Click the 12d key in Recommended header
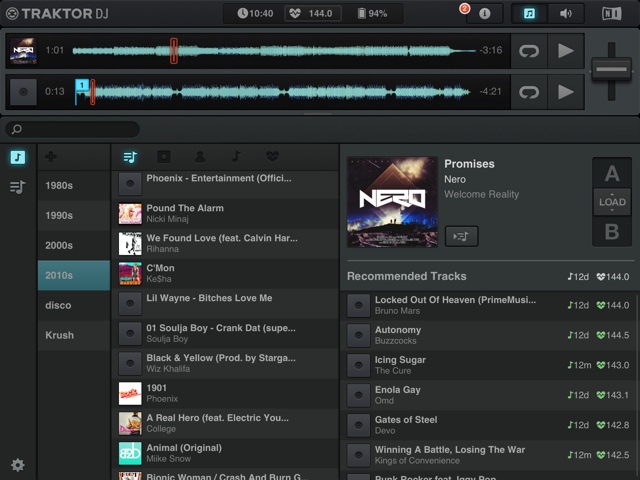This screenshot has width=640, height=480. (578, 277)
